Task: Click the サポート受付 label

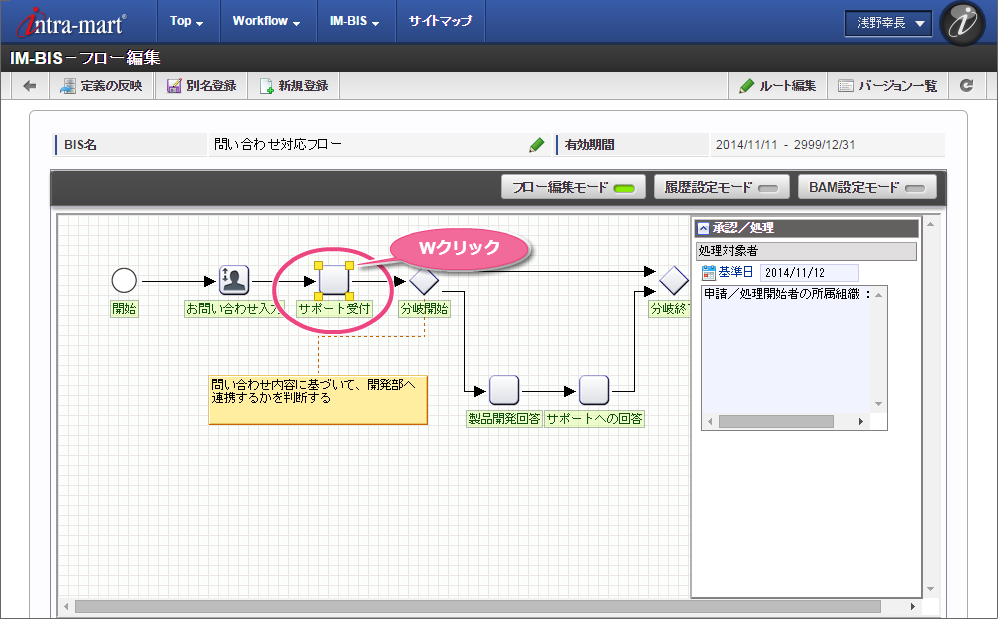Action: point(334,309)
